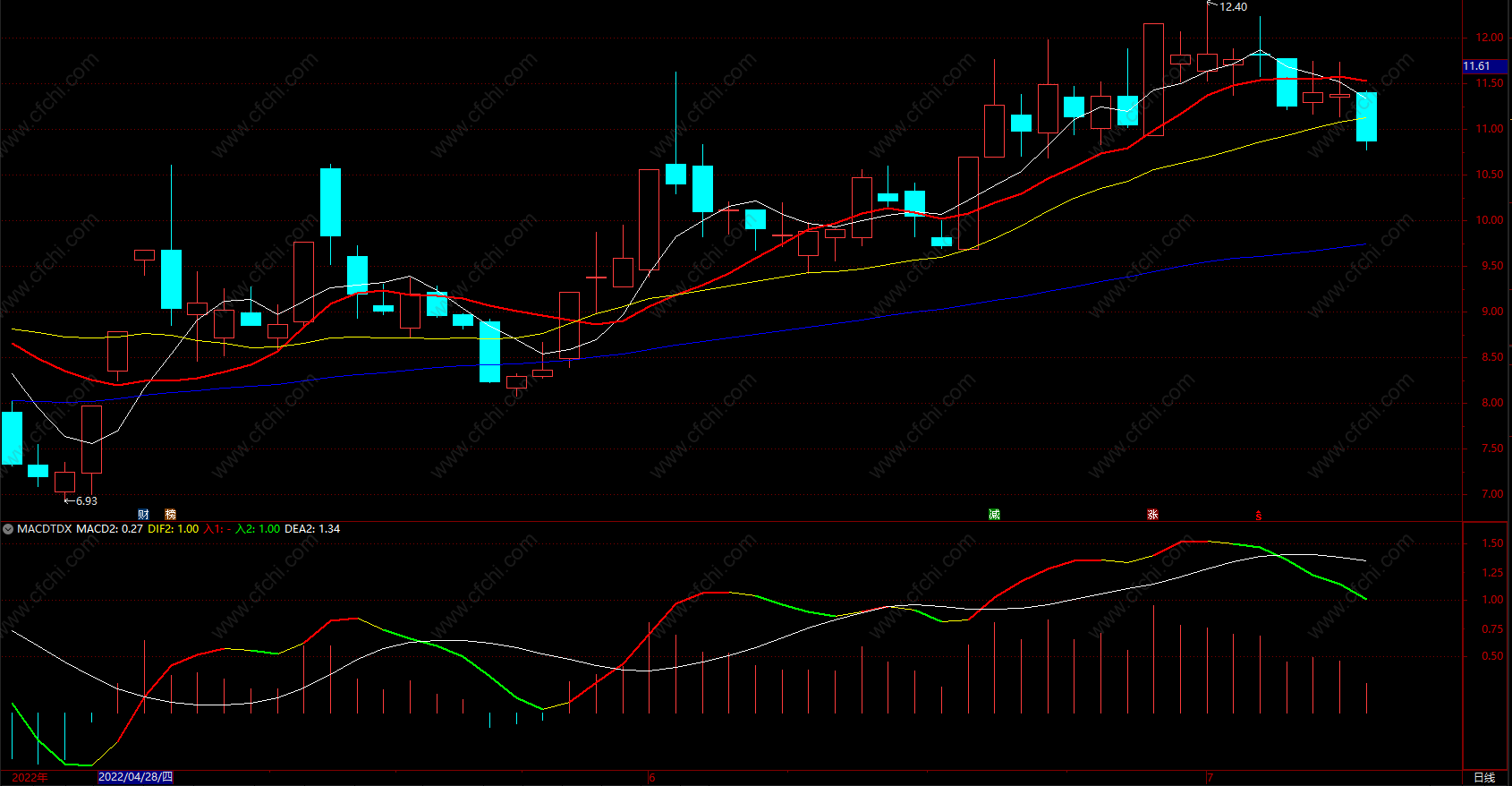Click the 12.40 high price annotation
The width and height of the screenshot is (1512, 786).
click(x=1233, y=7)
